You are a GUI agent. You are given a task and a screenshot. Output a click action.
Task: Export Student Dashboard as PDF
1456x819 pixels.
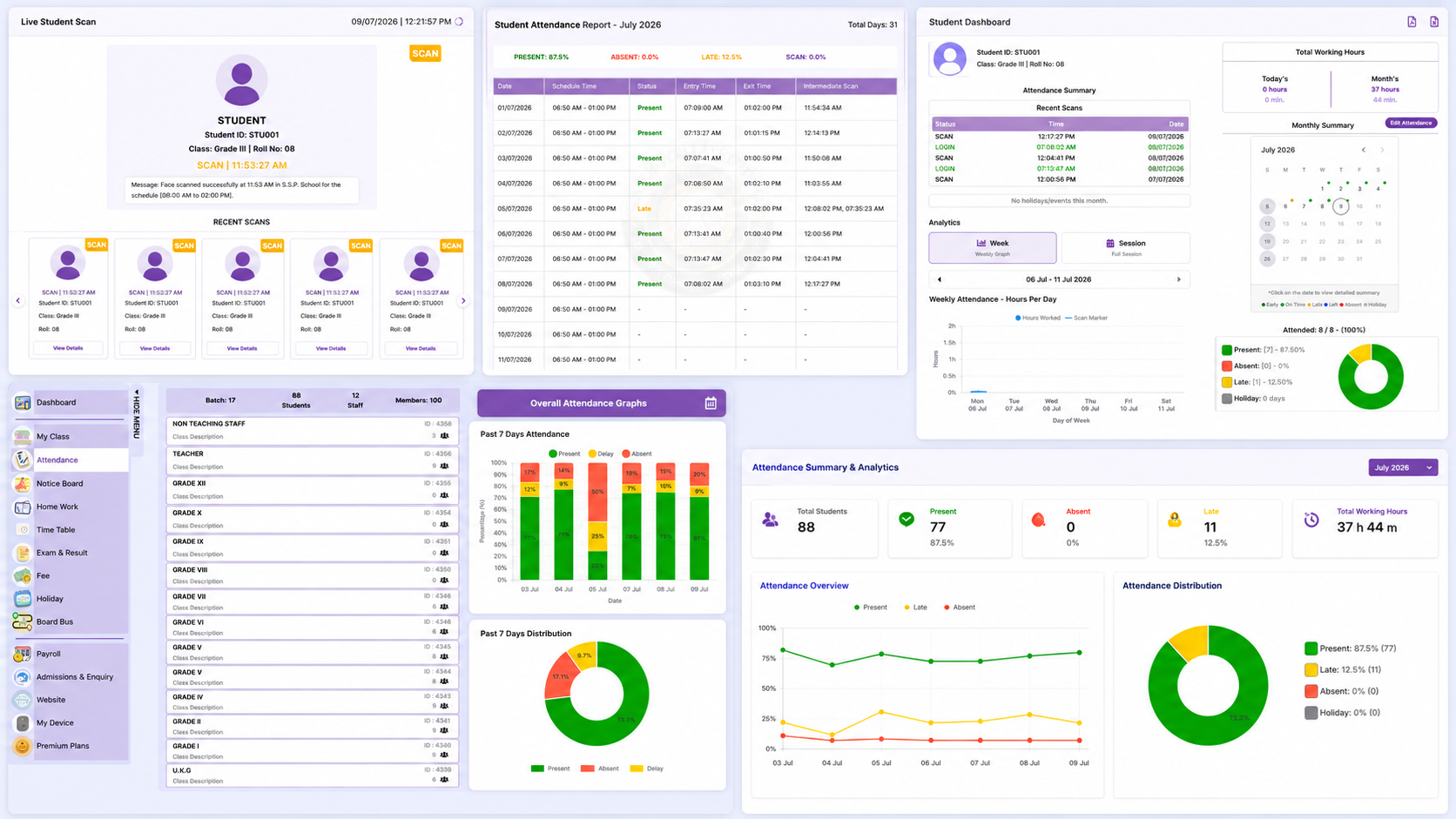1412,22
